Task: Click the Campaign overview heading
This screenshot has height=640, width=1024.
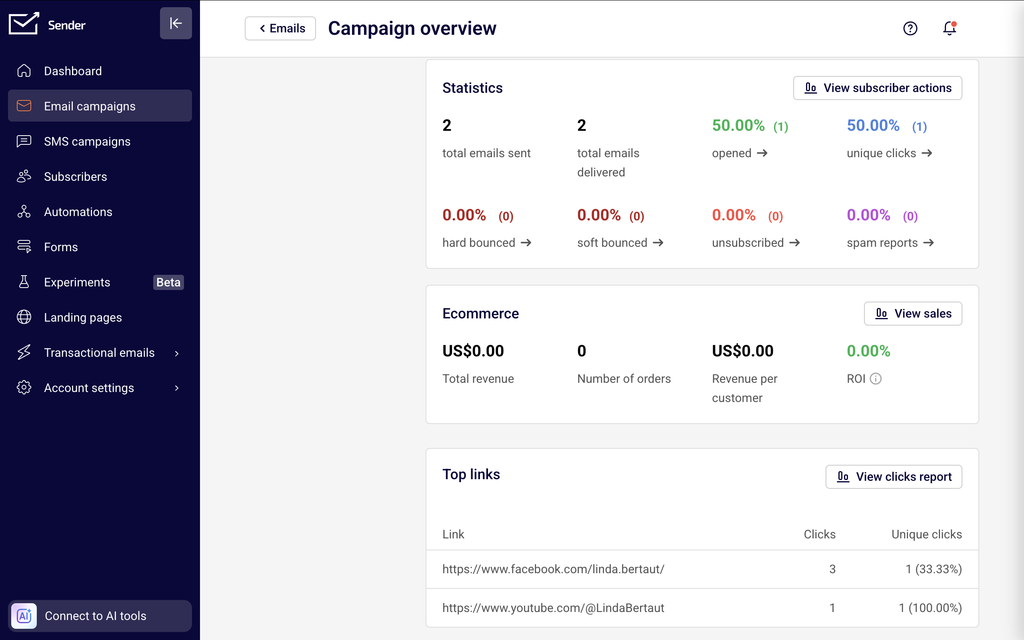Action: pos(412,29)
